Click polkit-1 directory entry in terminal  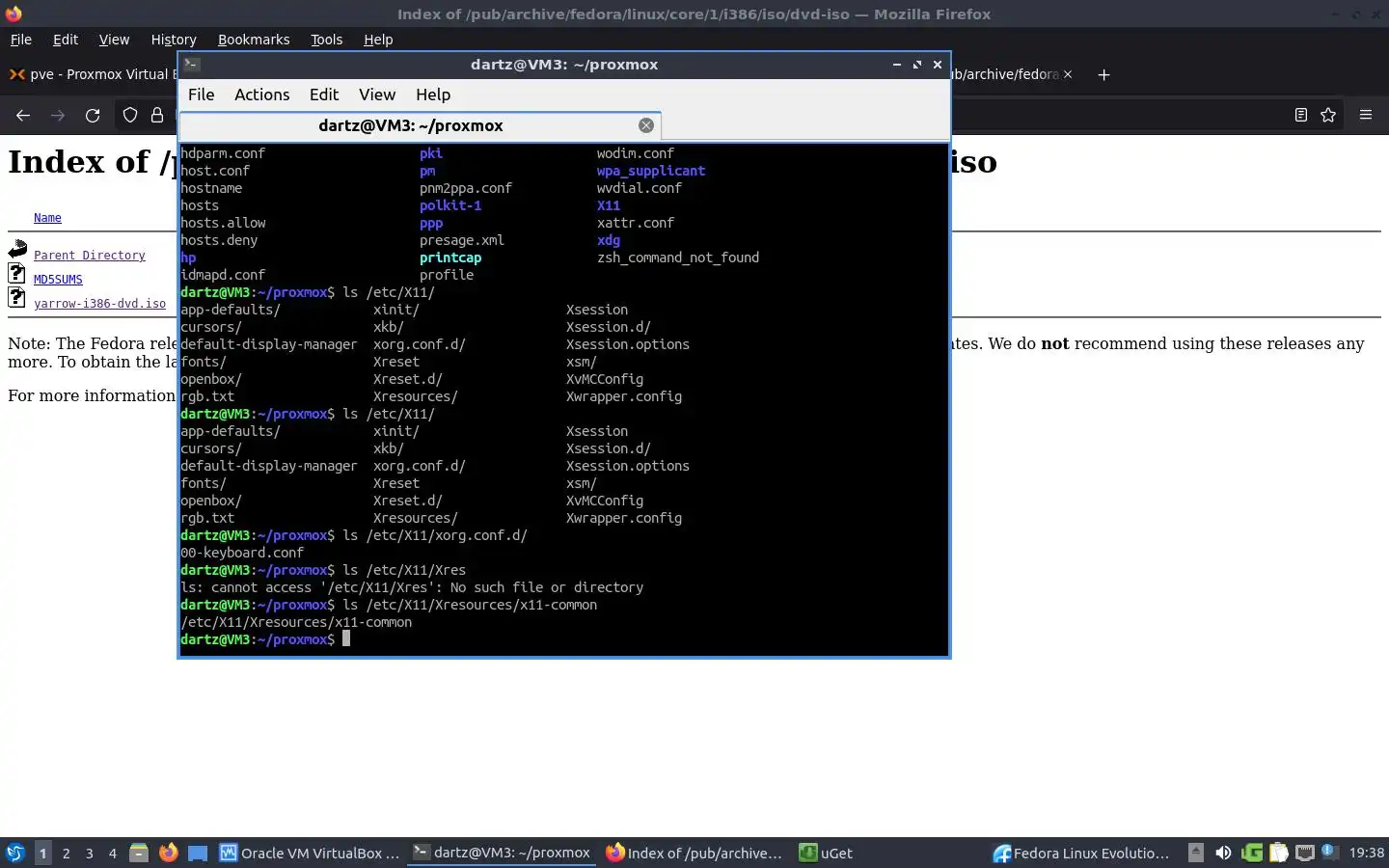[450, 205]
